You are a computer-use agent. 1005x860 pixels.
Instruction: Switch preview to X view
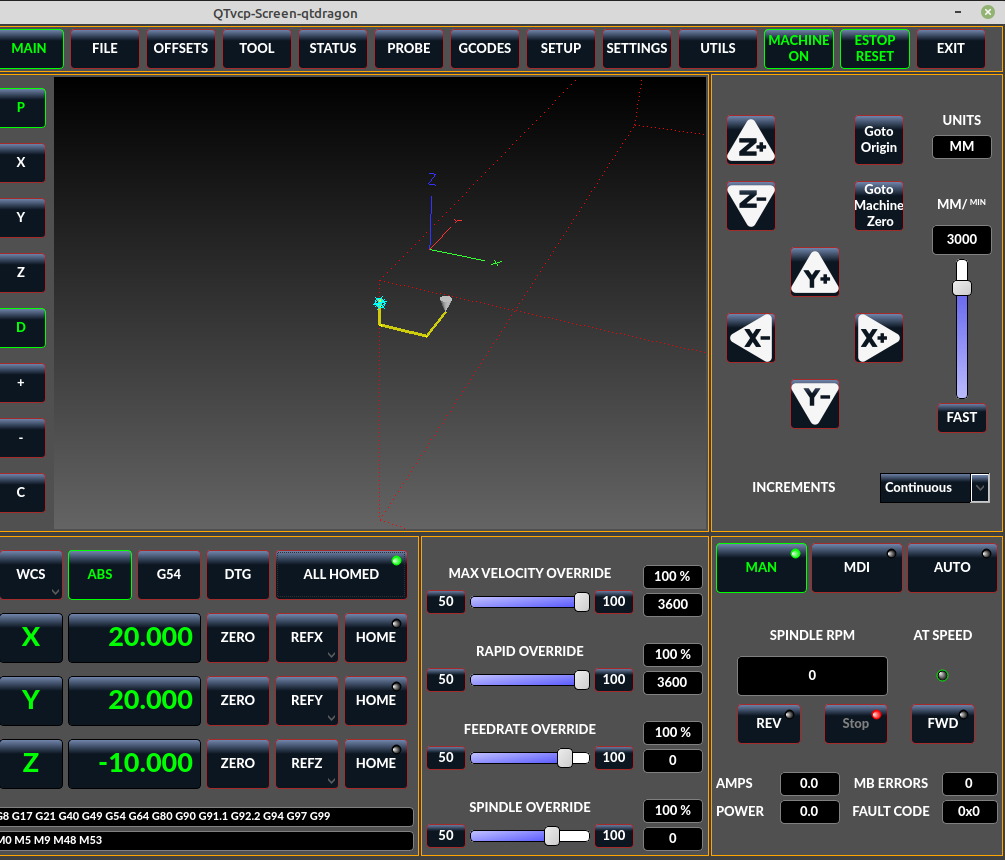(x=21, y=163)
